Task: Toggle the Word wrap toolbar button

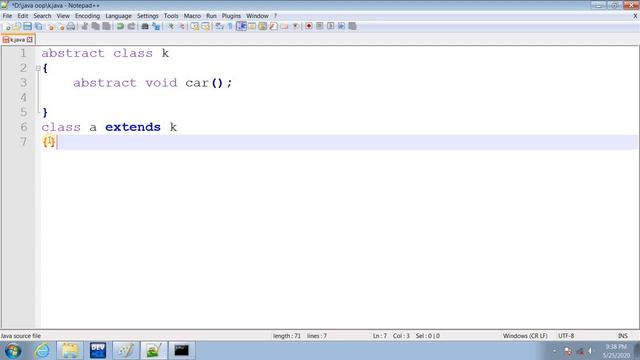Action: (x=219, y=27)
